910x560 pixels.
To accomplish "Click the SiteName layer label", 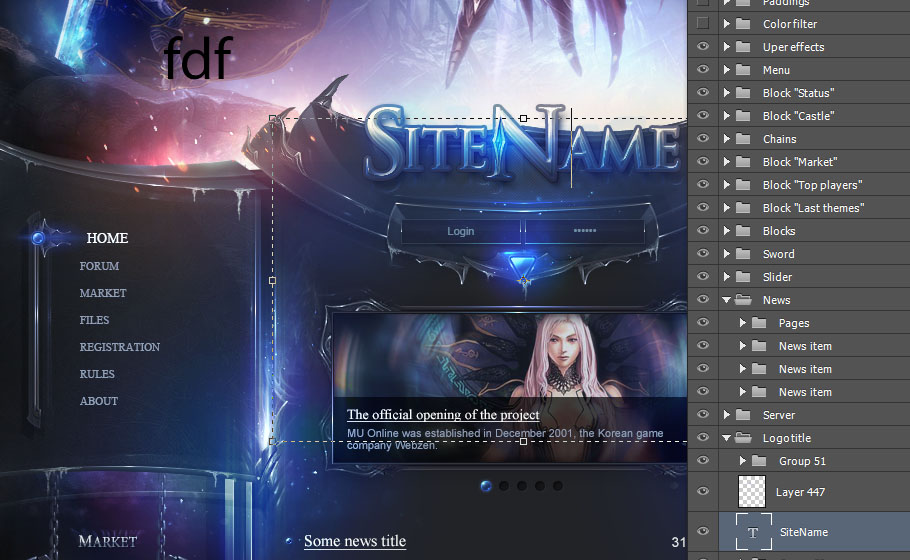I will [804, 532].
